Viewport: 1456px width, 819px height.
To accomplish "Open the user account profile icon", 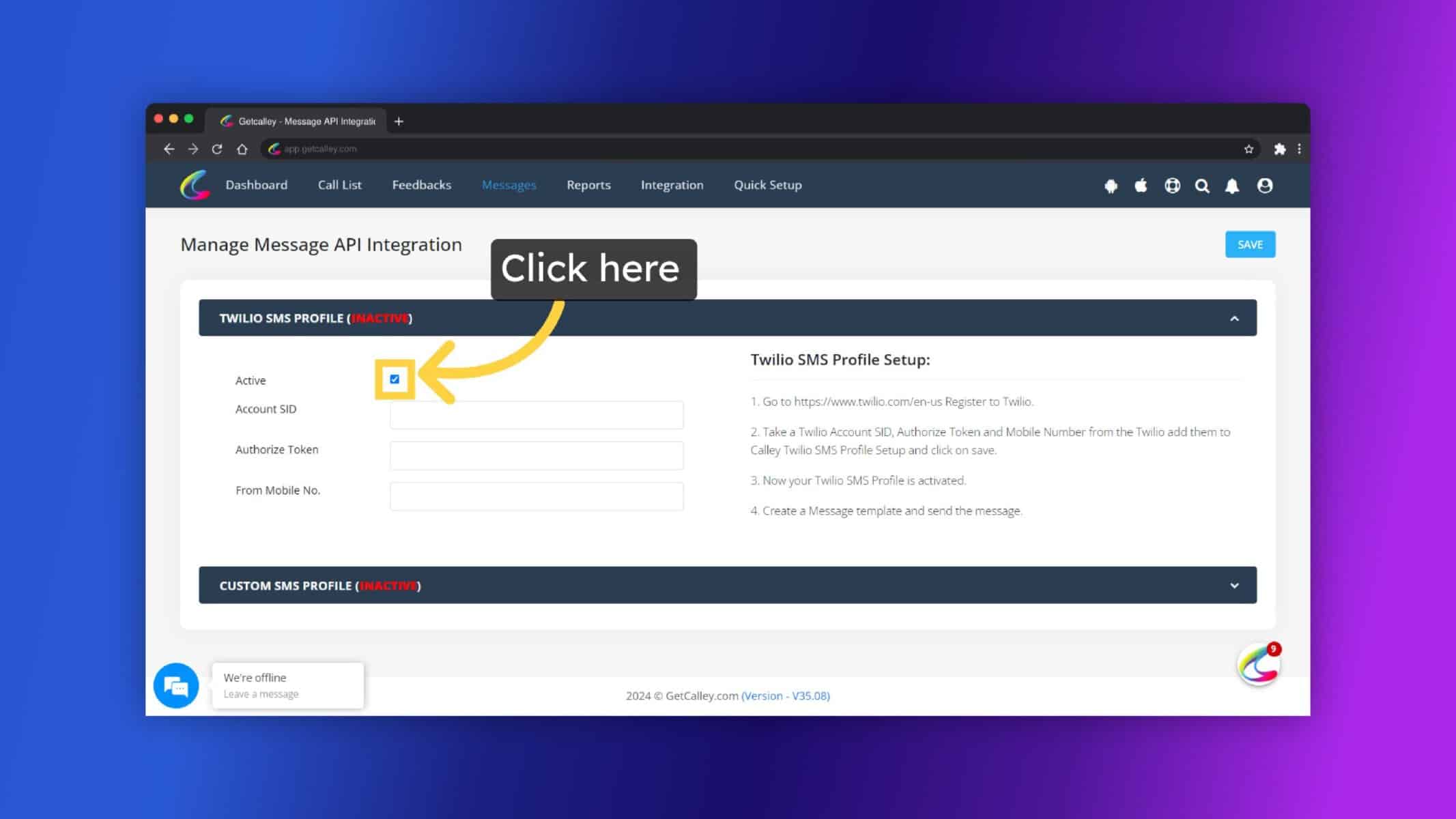I will click(x=1264, y=186).
